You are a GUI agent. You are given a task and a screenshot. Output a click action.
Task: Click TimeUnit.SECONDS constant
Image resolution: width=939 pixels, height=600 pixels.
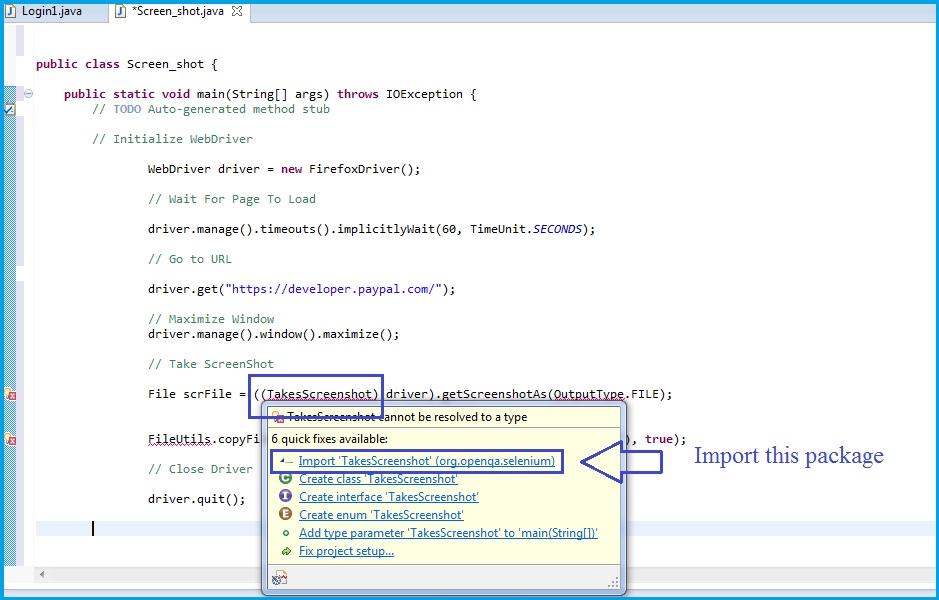[525, 229]
